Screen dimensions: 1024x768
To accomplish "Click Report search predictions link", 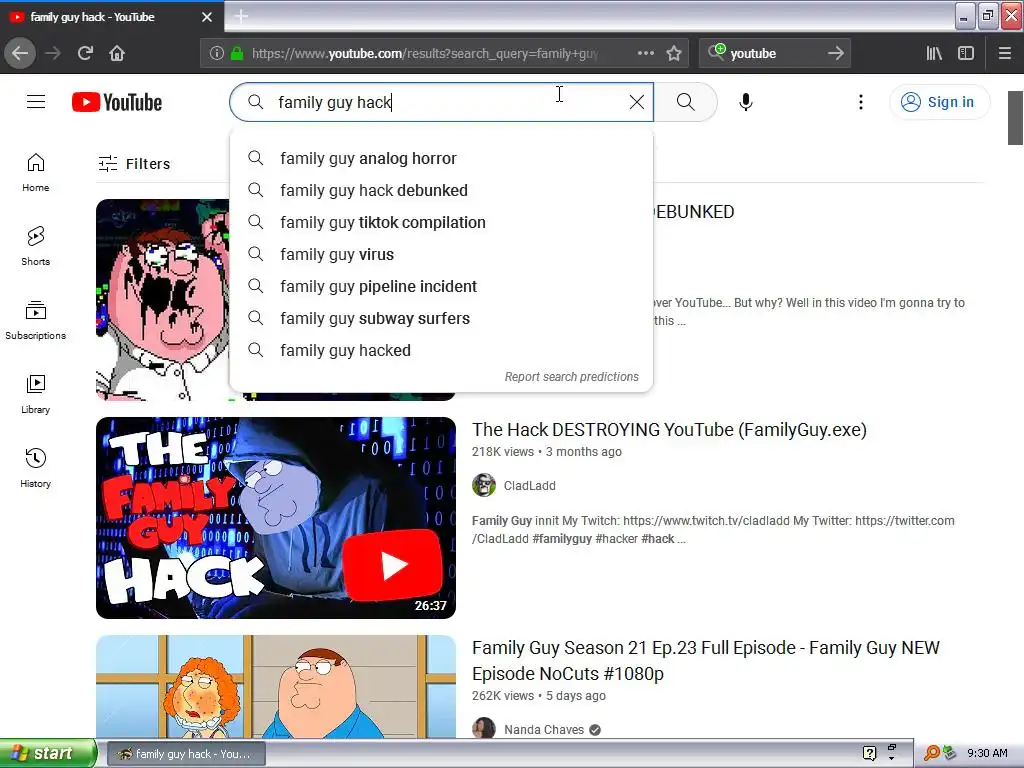I will (571, 377).
